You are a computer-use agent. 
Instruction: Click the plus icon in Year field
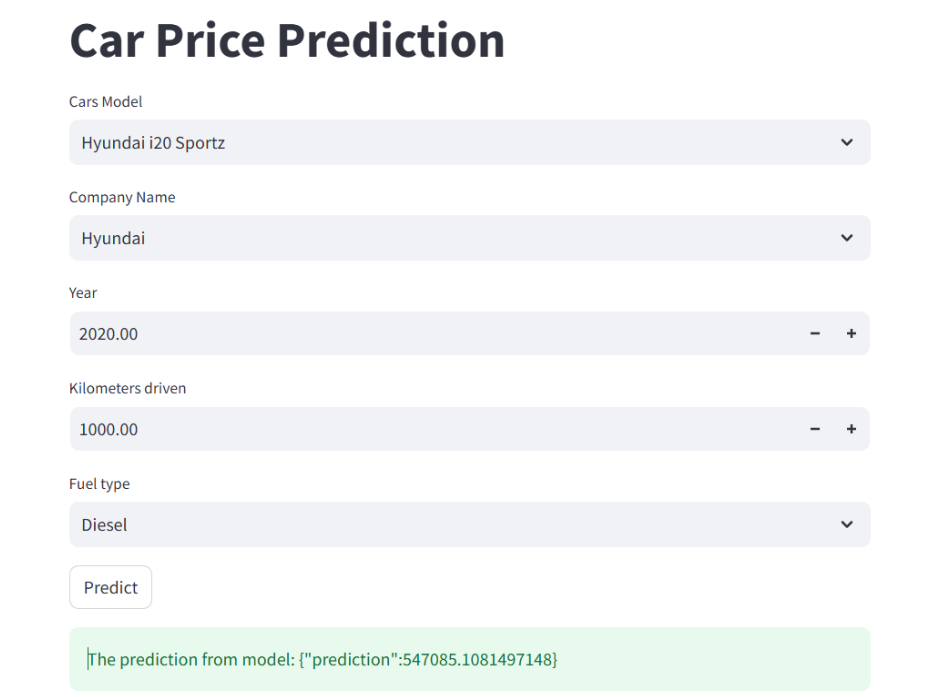tap(851, 334)
